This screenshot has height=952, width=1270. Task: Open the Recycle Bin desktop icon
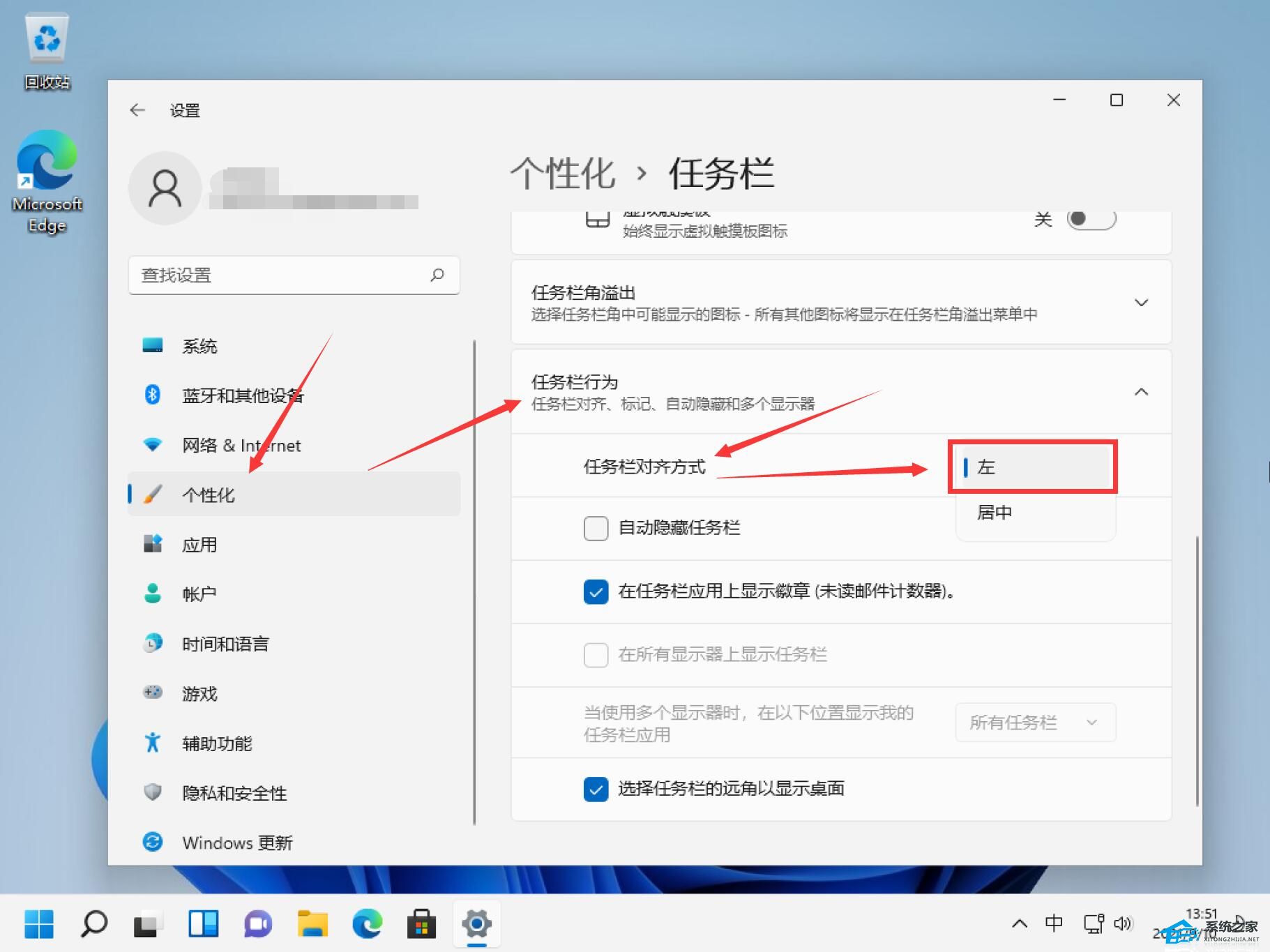[x=47, y=42]
